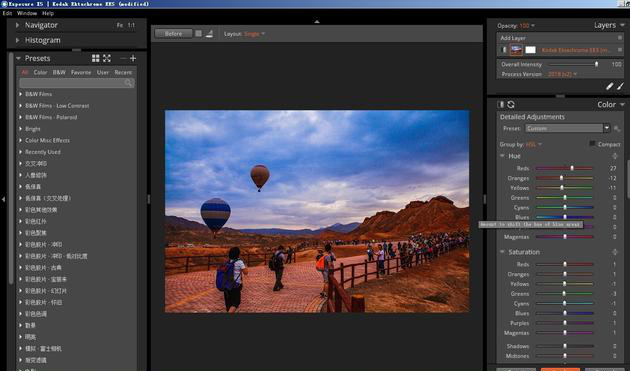Click the reset icon in Color panel
The height and width of the screenshot is (371, 630).
(x=511, y=105)
